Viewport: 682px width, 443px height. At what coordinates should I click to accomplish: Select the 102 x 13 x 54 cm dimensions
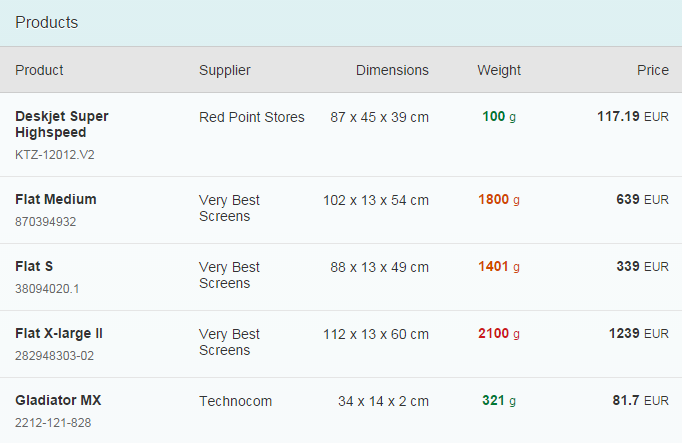click(x=375, y=200)
